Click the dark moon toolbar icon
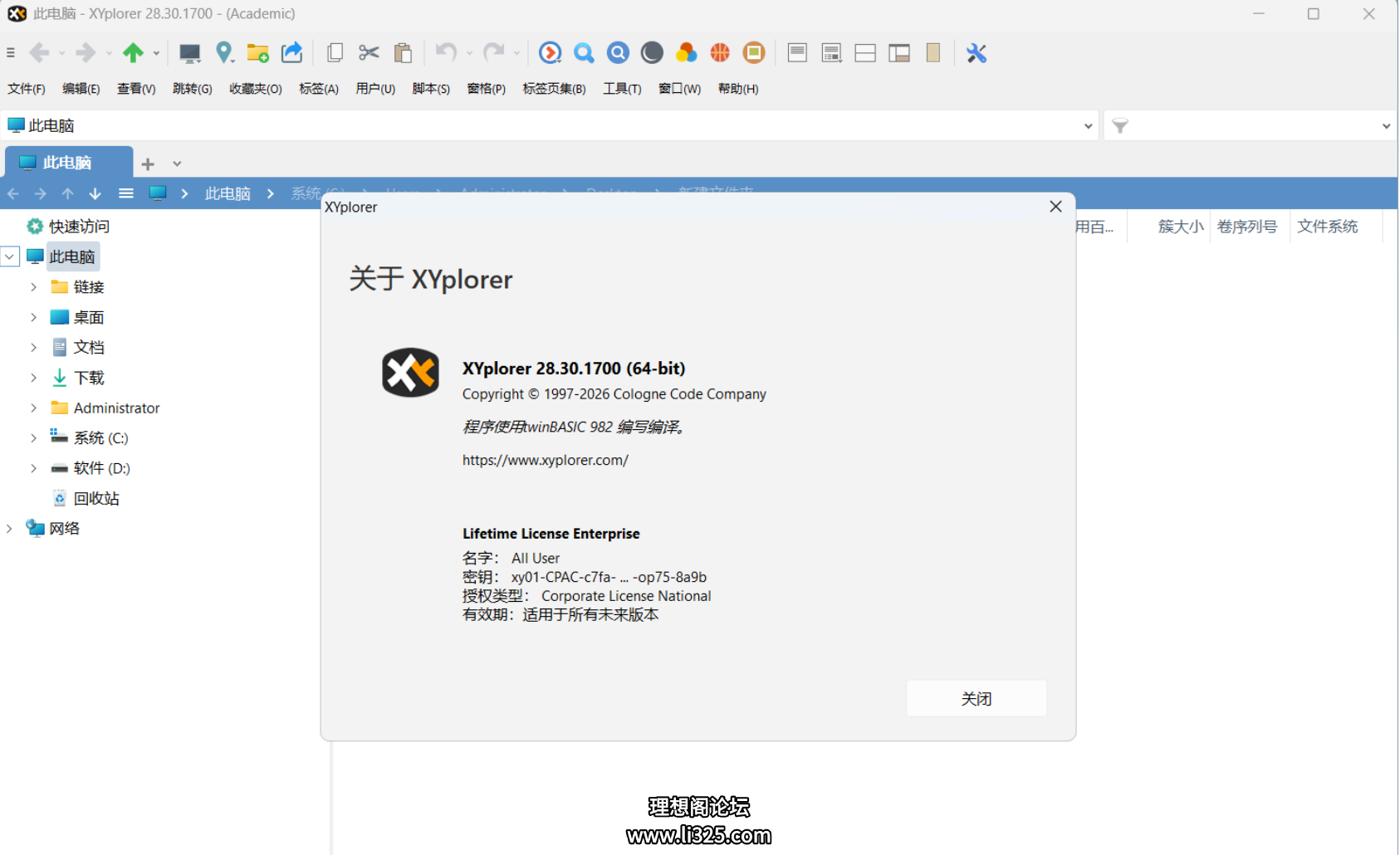The height and width of the screenshot is (855, 1400). (x=652, y=53)
